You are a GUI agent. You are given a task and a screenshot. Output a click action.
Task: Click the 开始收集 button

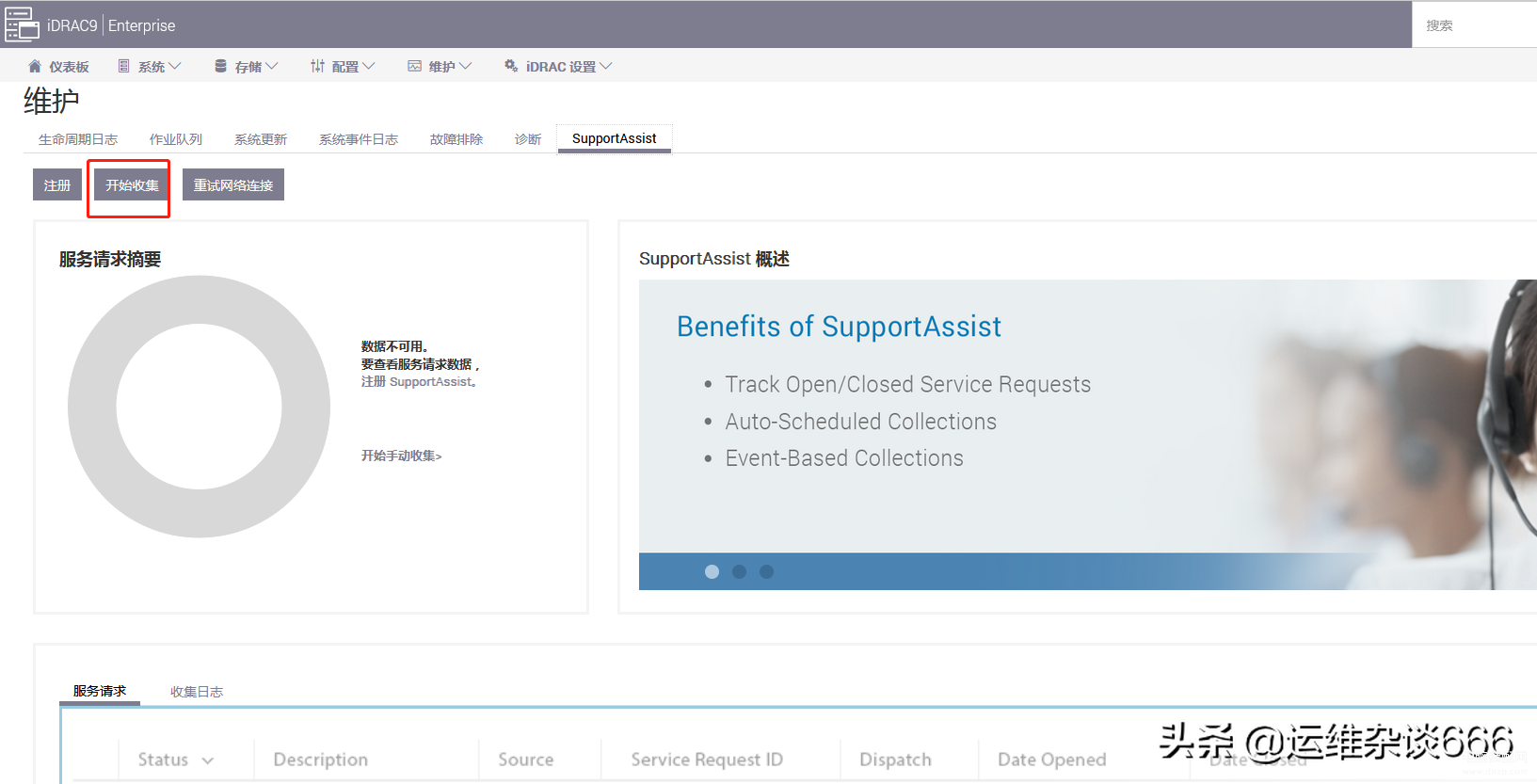(x=132, y=184)
